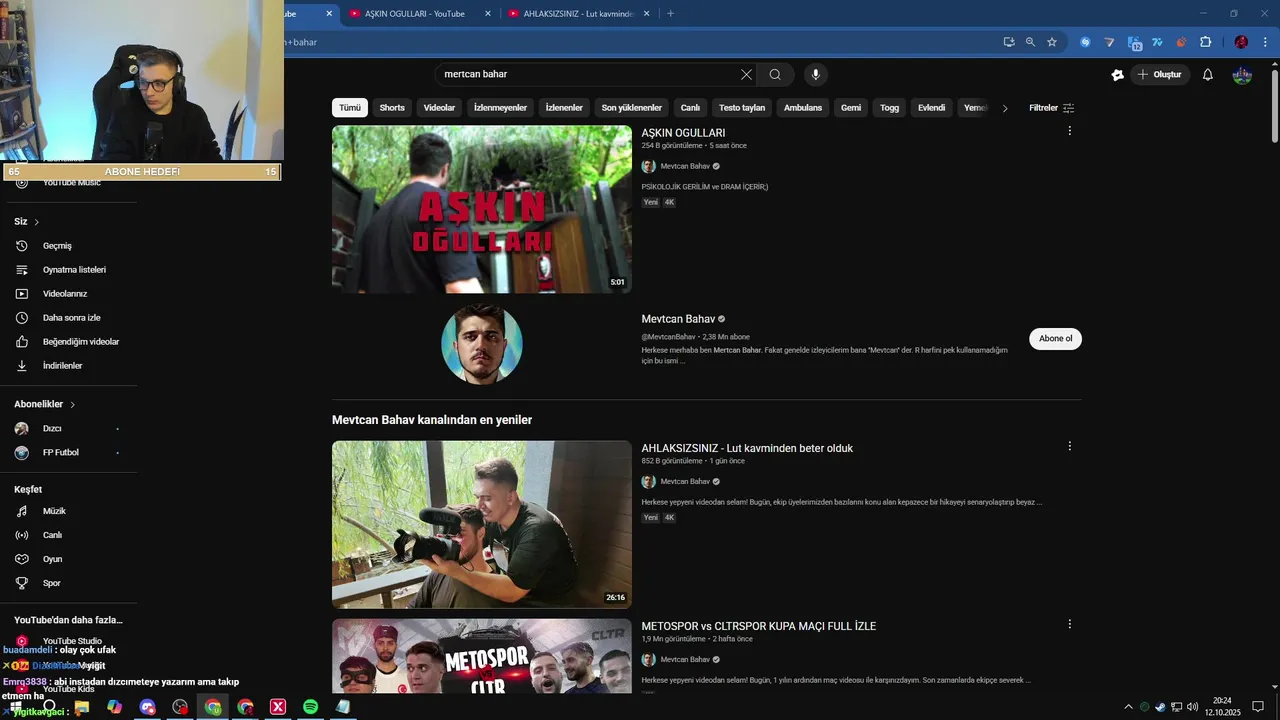1280x720 pixels.
Task: Open File Explorer from the taskbar
Action: click(82, 707)
